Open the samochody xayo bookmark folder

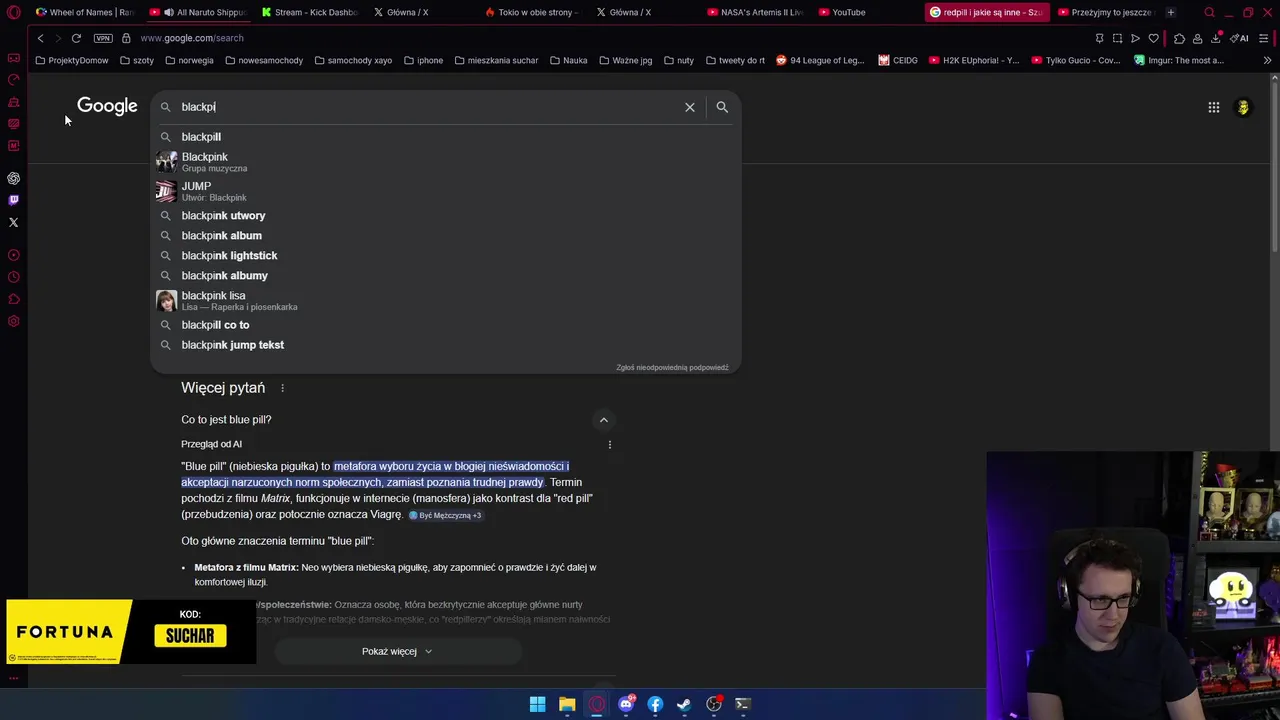click(x=353, y=60)
